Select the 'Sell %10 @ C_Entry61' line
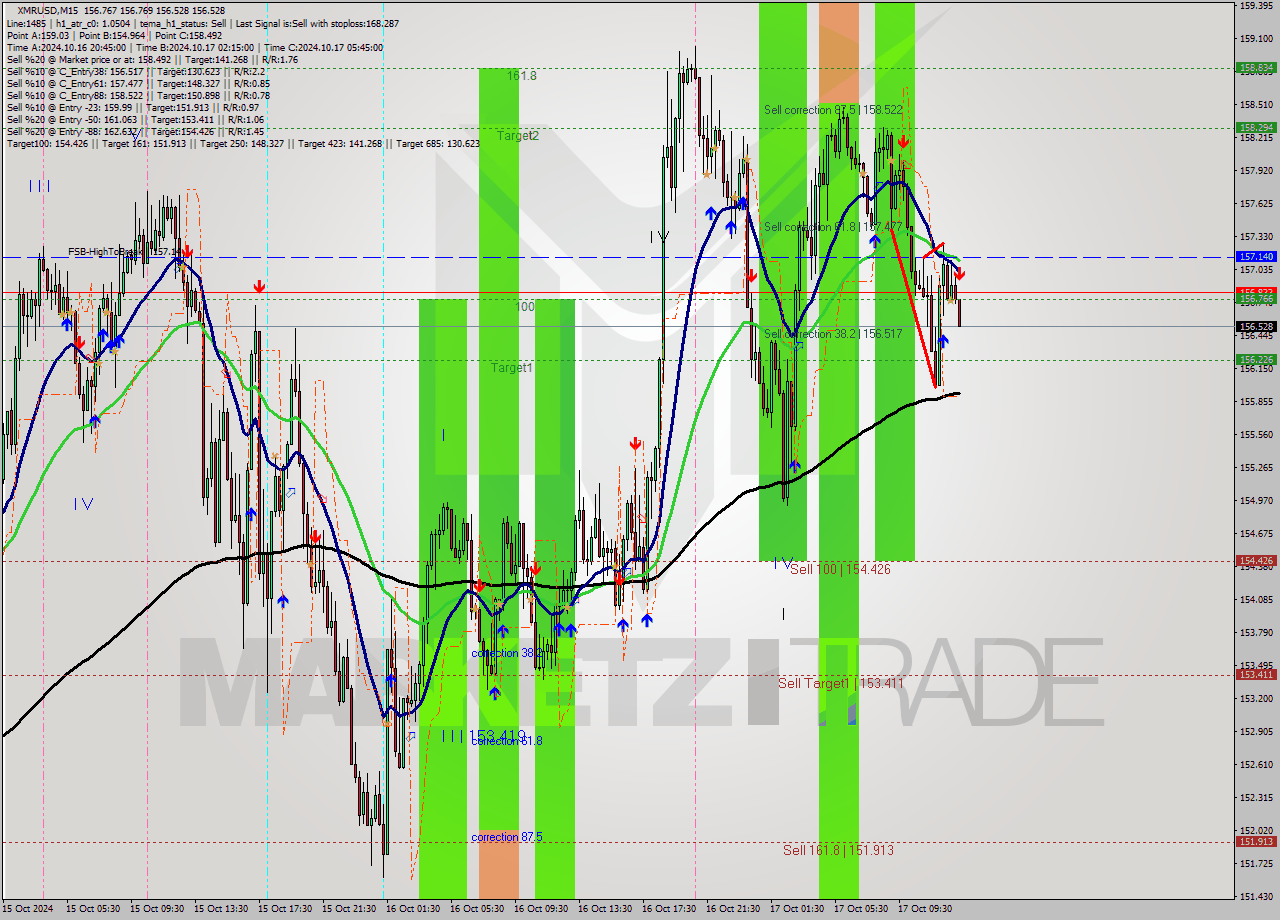The width and height of the screenshot is (1280, 920). pos(137,83)
